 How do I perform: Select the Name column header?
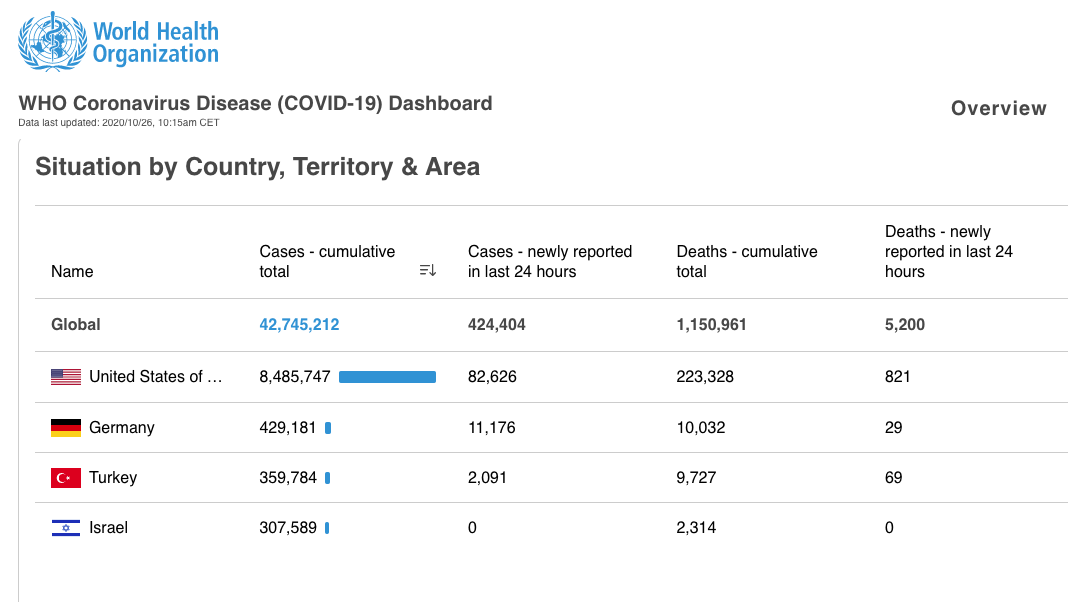click(x=72, y=271)
